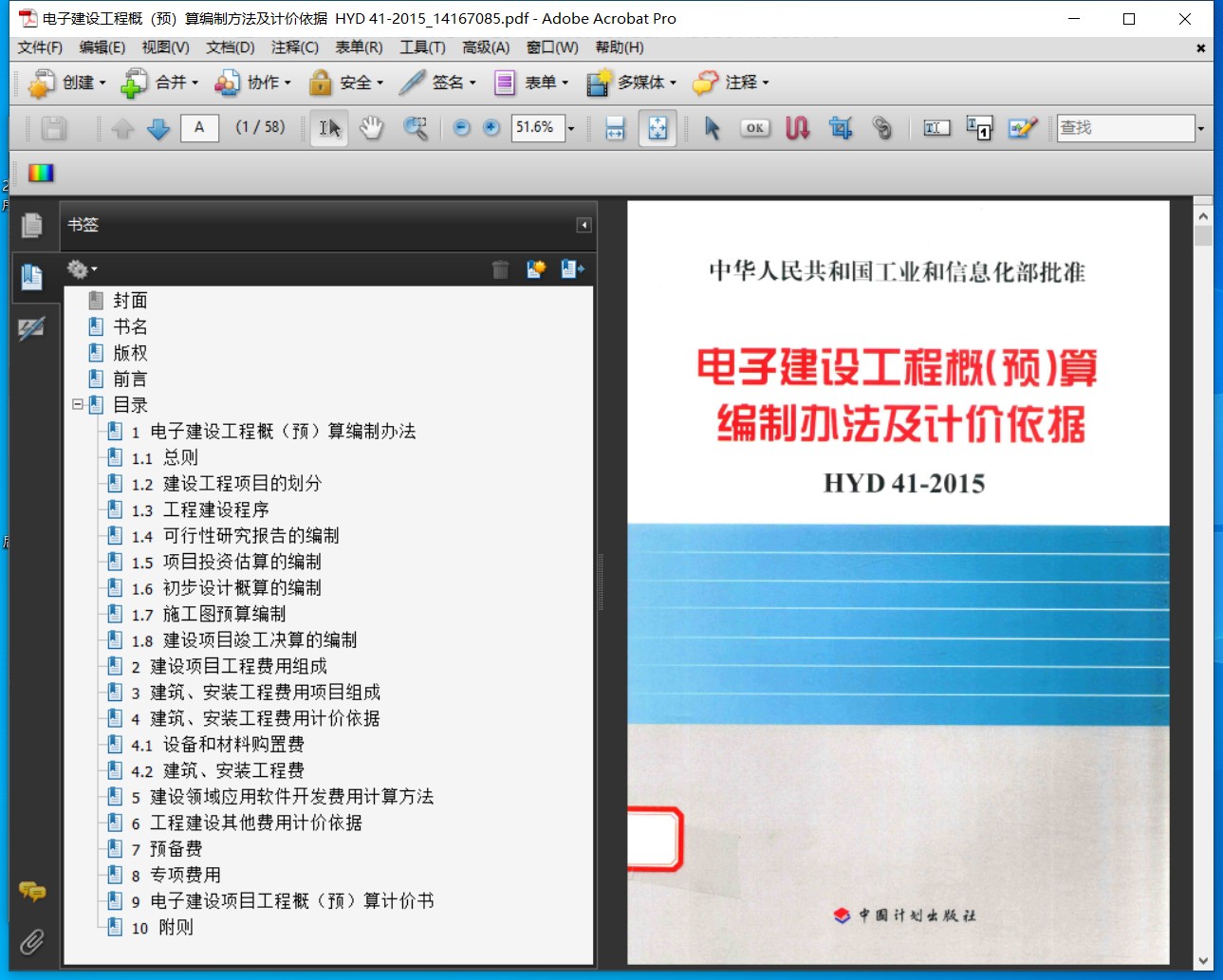Screen dimensions: 1223x980
Task: Open the Attachments paperclip panel
Action: [x=31, y=941]
